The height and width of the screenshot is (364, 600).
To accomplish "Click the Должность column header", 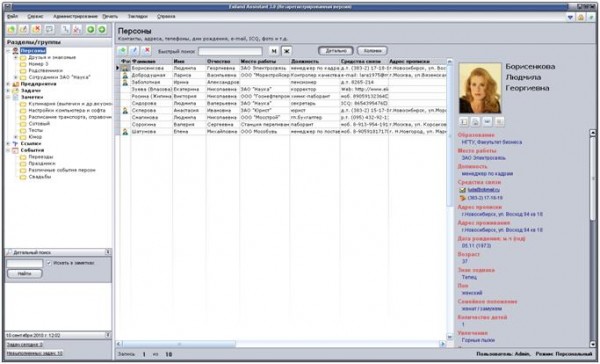I will point(315,62).
